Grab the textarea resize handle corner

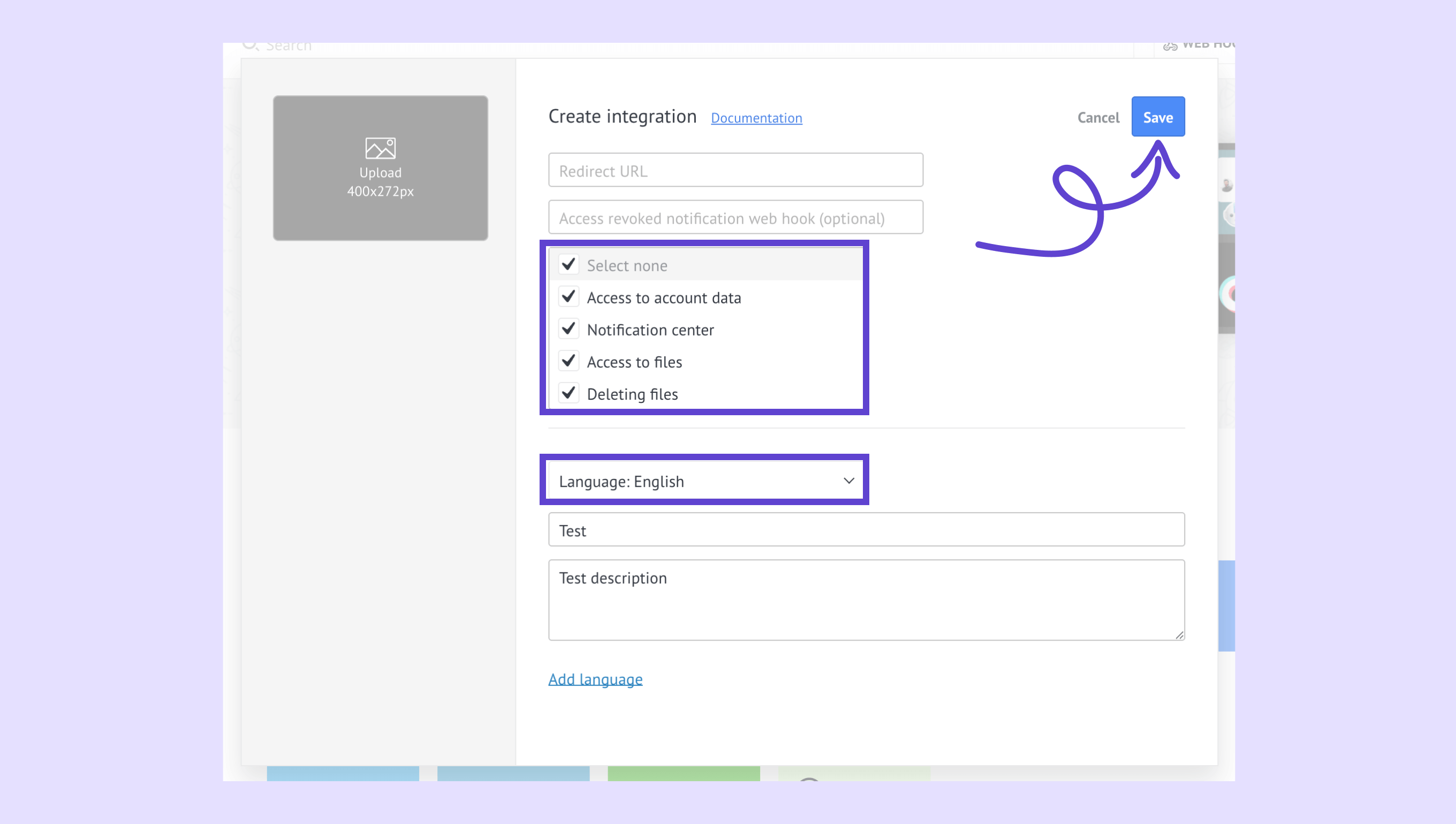(1179, 635)
